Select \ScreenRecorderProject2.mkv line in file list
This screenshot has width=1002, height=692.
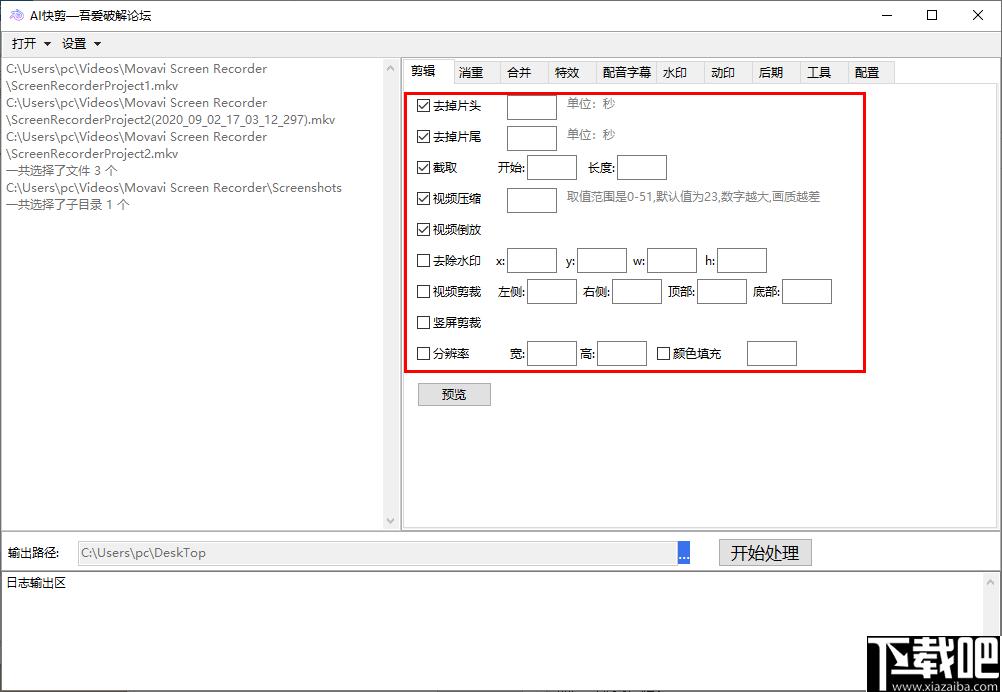tap(93, 153)
